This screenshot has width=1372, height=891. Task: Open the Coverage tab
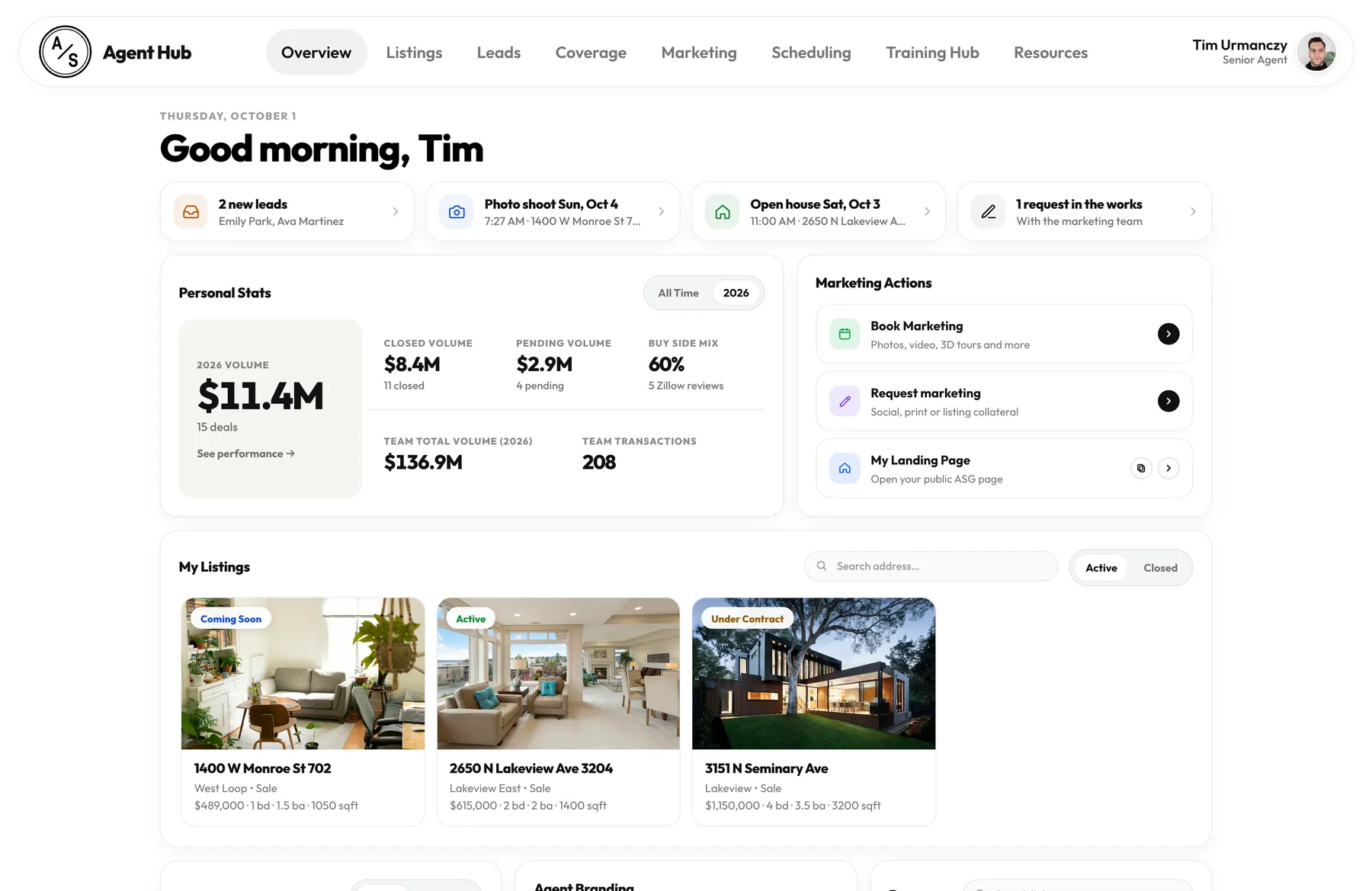coord(591,53)
